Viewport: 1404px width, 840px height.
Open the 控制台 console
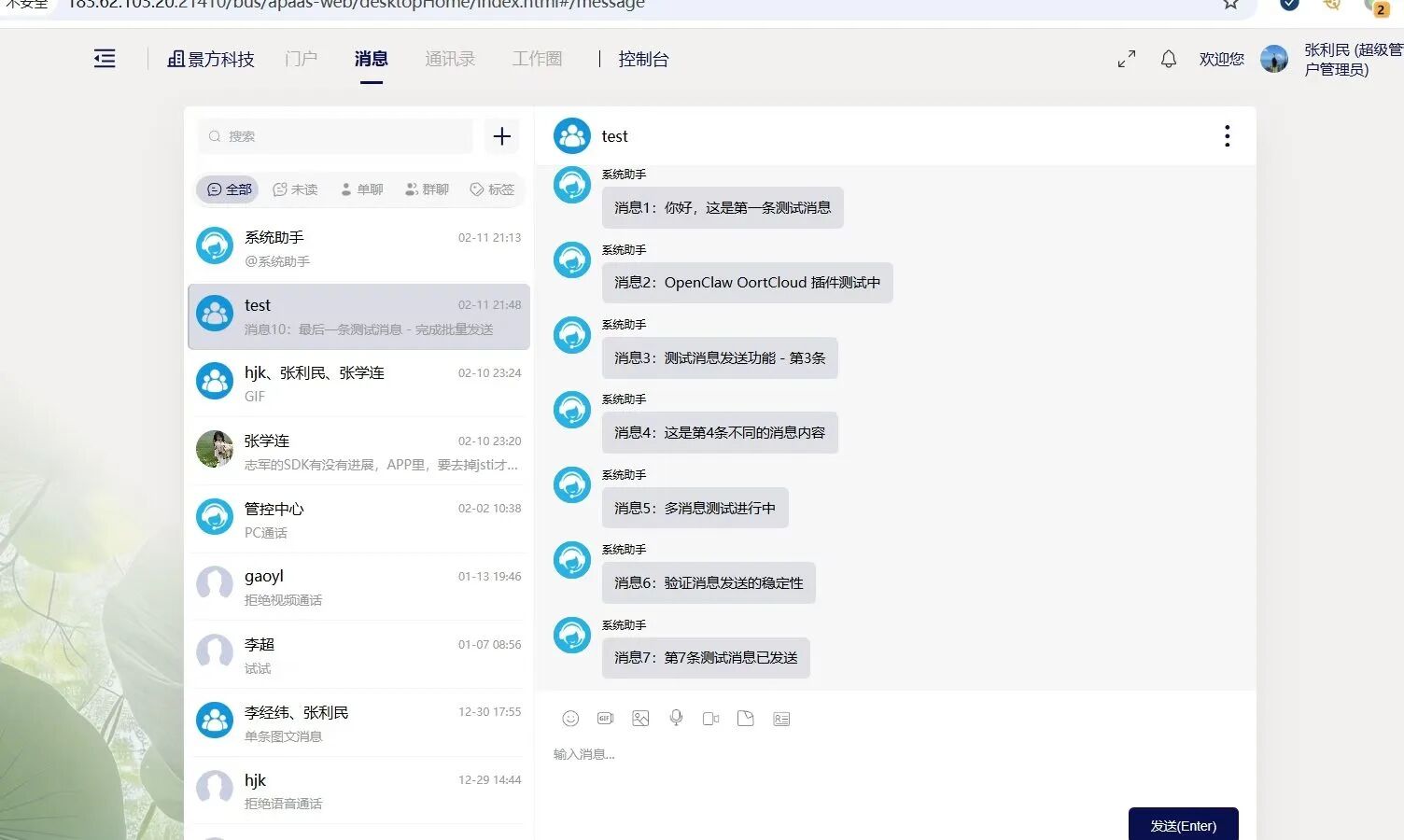643,59
